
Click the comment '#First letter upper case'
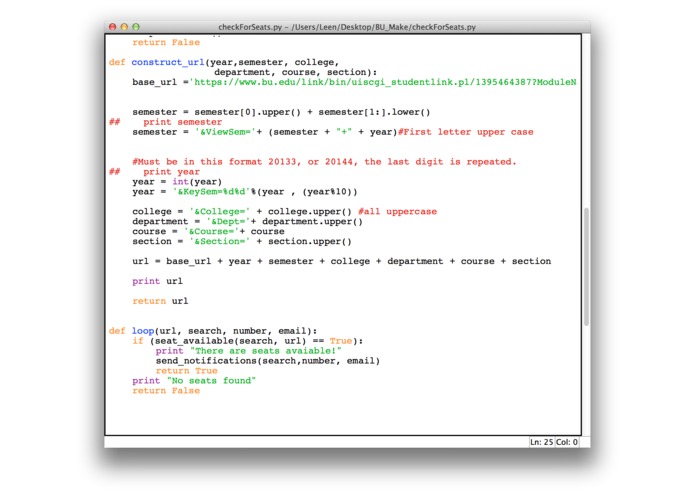coord(466,132)
